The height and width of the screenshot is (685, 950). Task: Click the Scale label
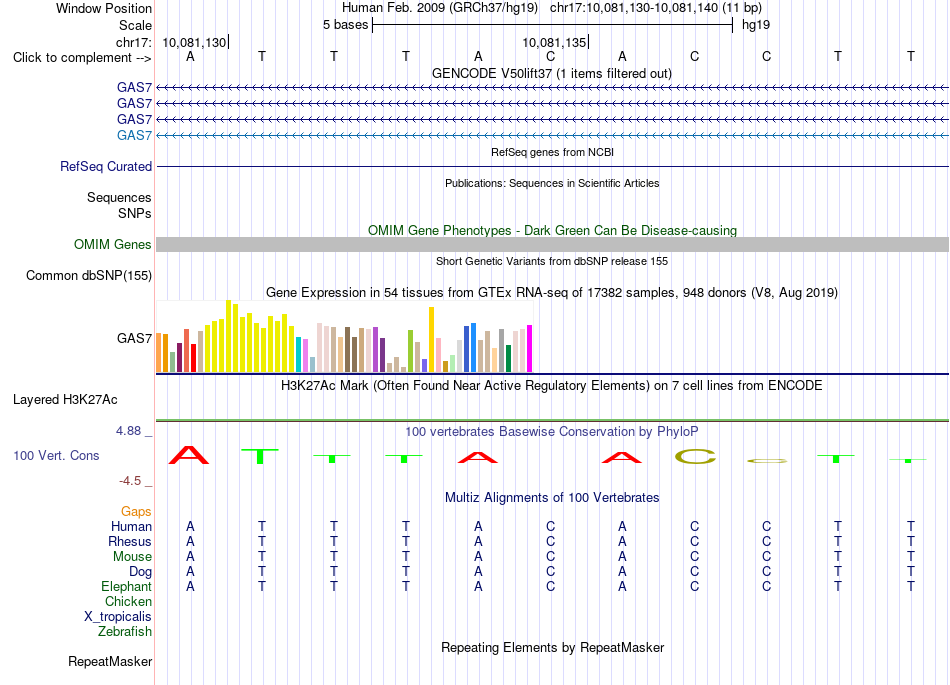pos(135,25)
